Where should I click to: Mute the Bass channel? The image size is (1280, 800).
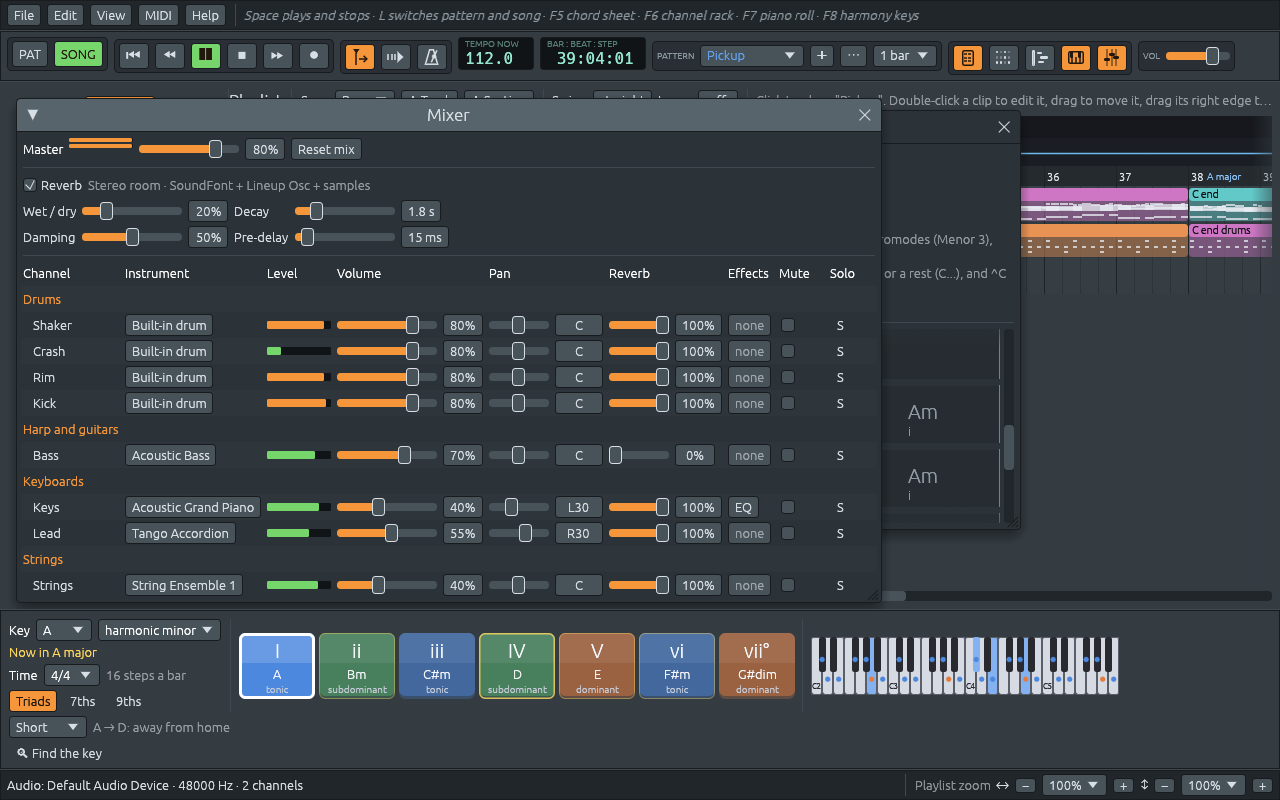coord(788,455)
